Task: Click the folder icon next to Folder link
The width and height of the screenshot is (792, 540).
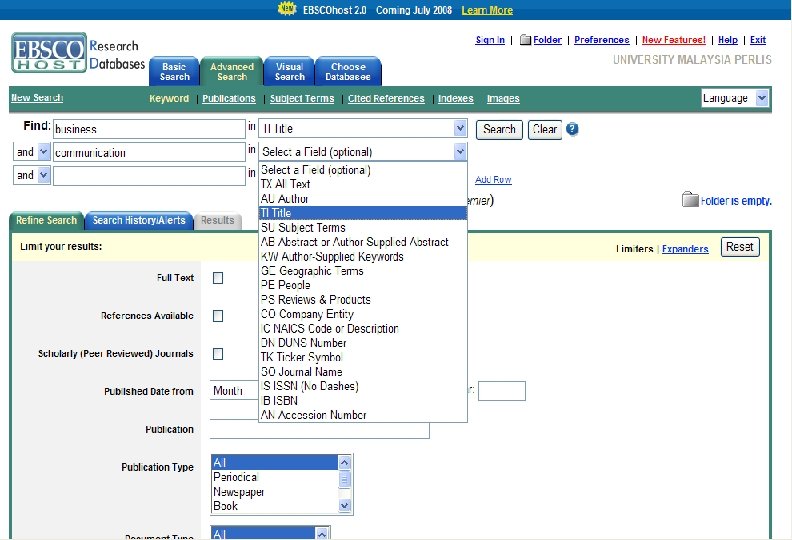Action: pyautogui.click(x=525, y=39)
